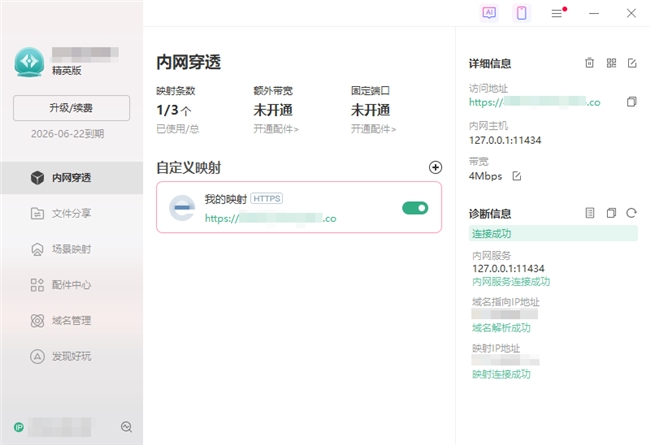Screen dimensions: 650x445
Task: Go to the 域名管理 sidebar tab
Action: click(x=71, y=320)
